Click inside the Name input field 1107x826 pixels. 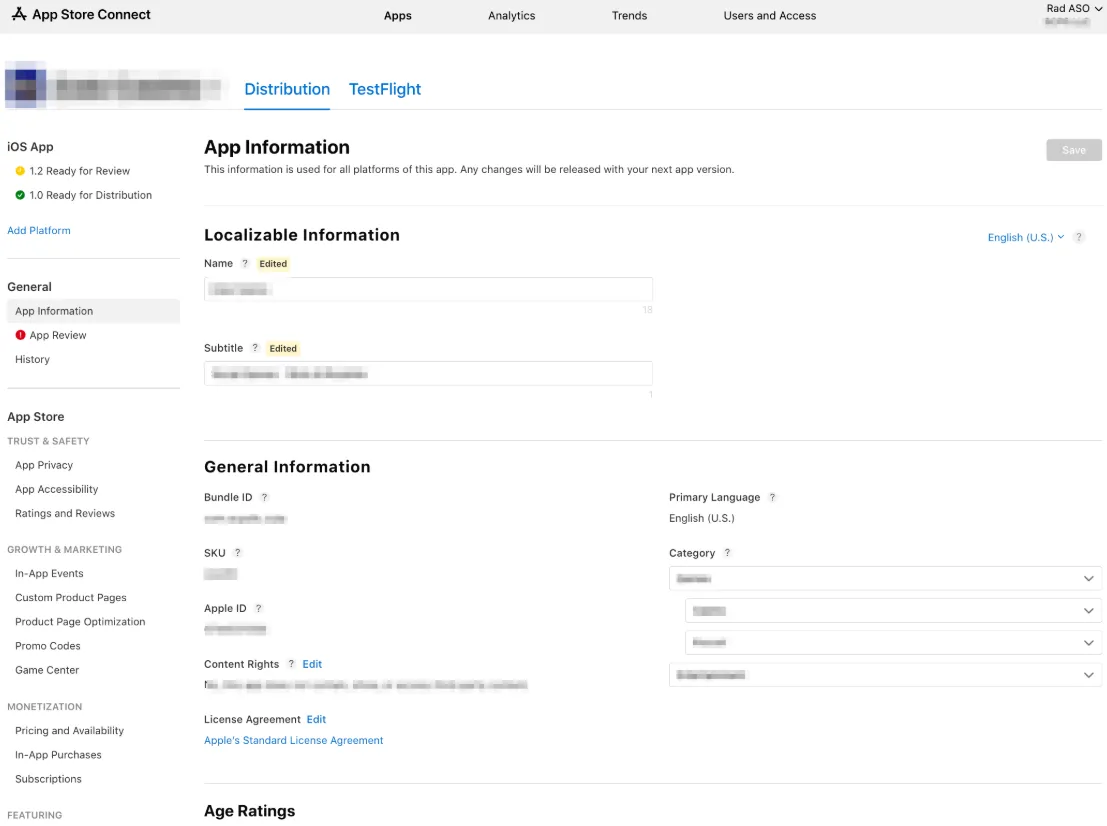click(x=428, y=288)
